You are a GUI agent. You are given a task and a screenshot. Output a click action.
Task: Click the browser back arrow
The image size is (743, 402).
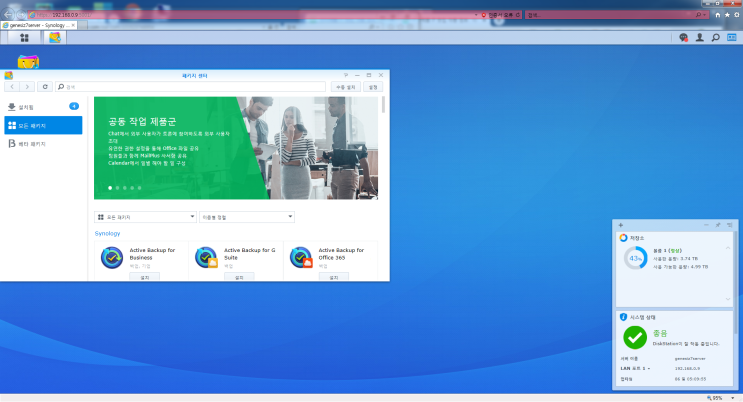[8, 14]
